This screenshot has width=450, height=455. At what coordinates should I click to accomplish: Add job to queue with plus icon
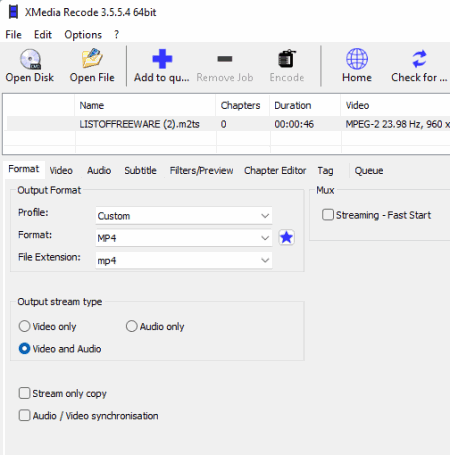point(162,59)
